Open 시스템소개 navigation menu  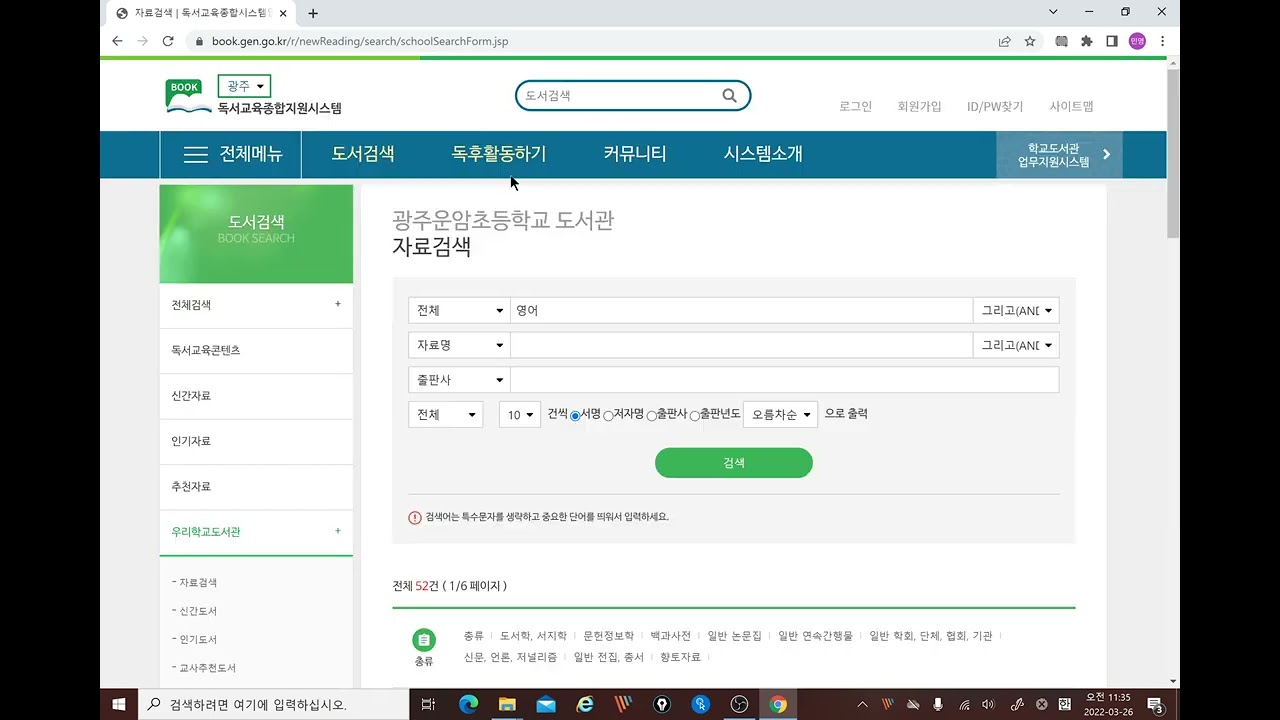click(x=763, y=154)
